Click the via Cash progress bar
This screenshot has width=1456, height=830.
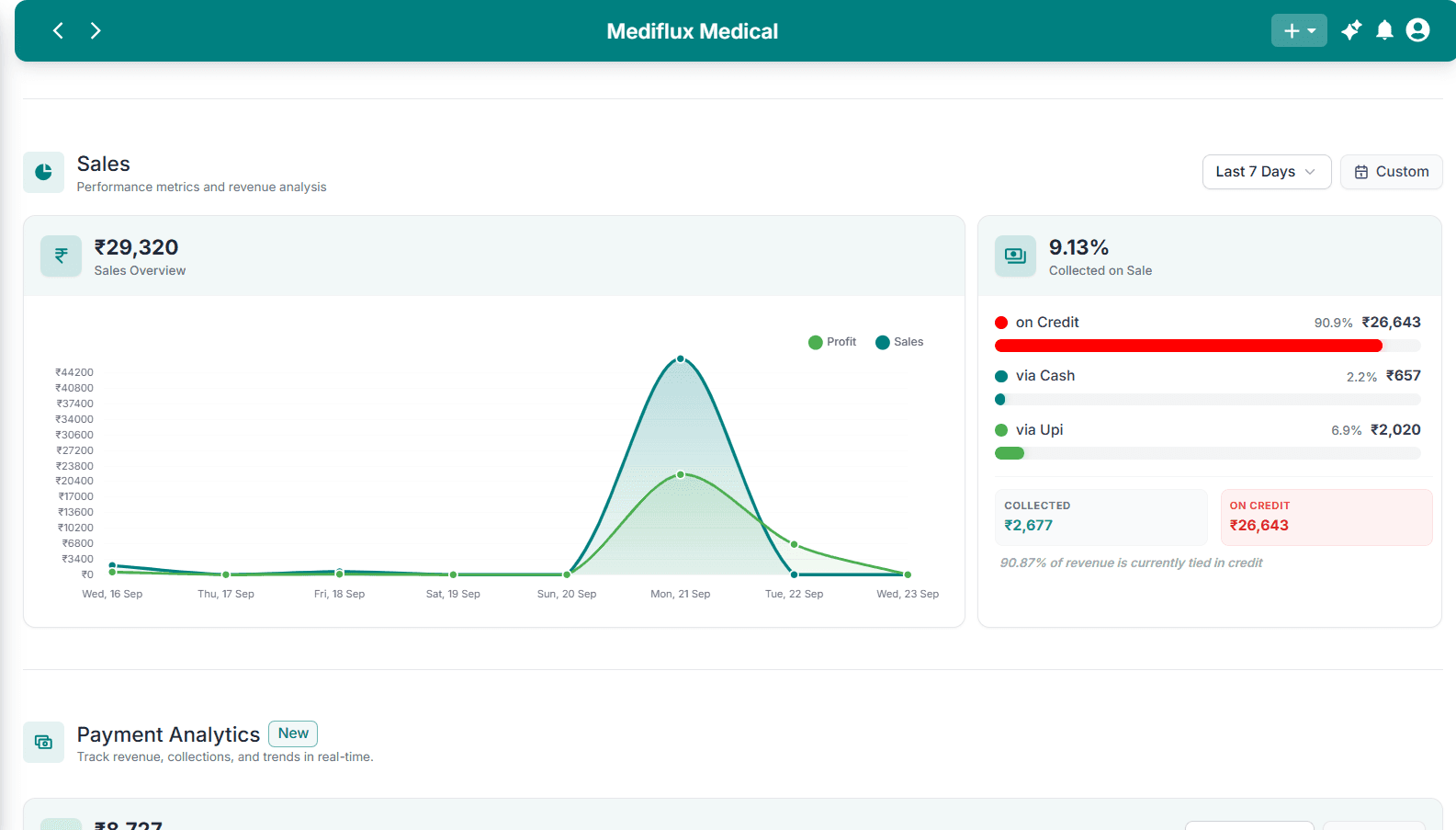pyautogui.click(x=1207, y=400)
